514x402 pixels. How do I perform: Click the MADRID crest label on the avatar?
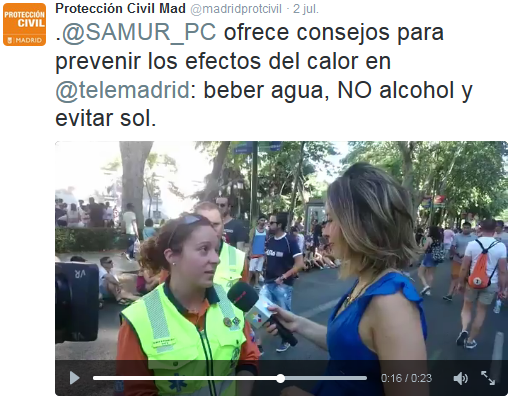click(x=25, y=40)
